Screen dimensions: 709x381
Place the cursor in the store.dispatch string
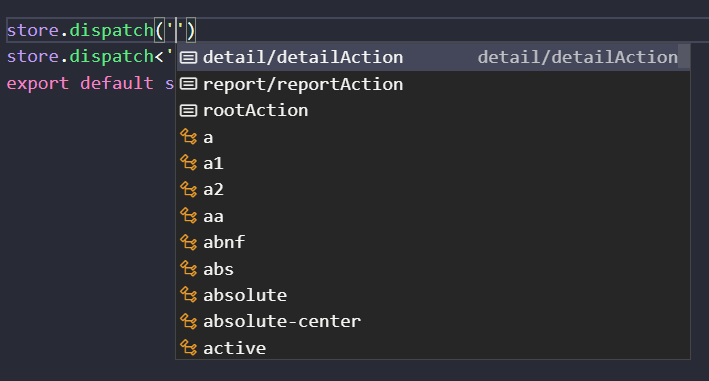175,31
